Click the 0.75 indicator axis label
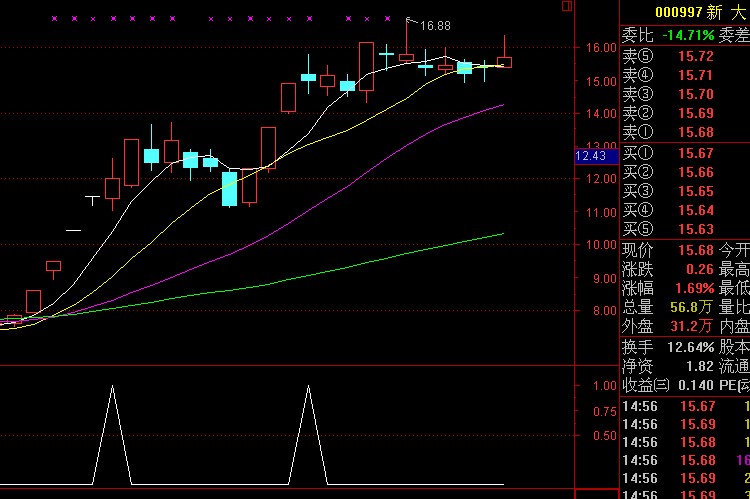This screenshot has height=499, width=750. pyautogui.click(x=605, y=411)
